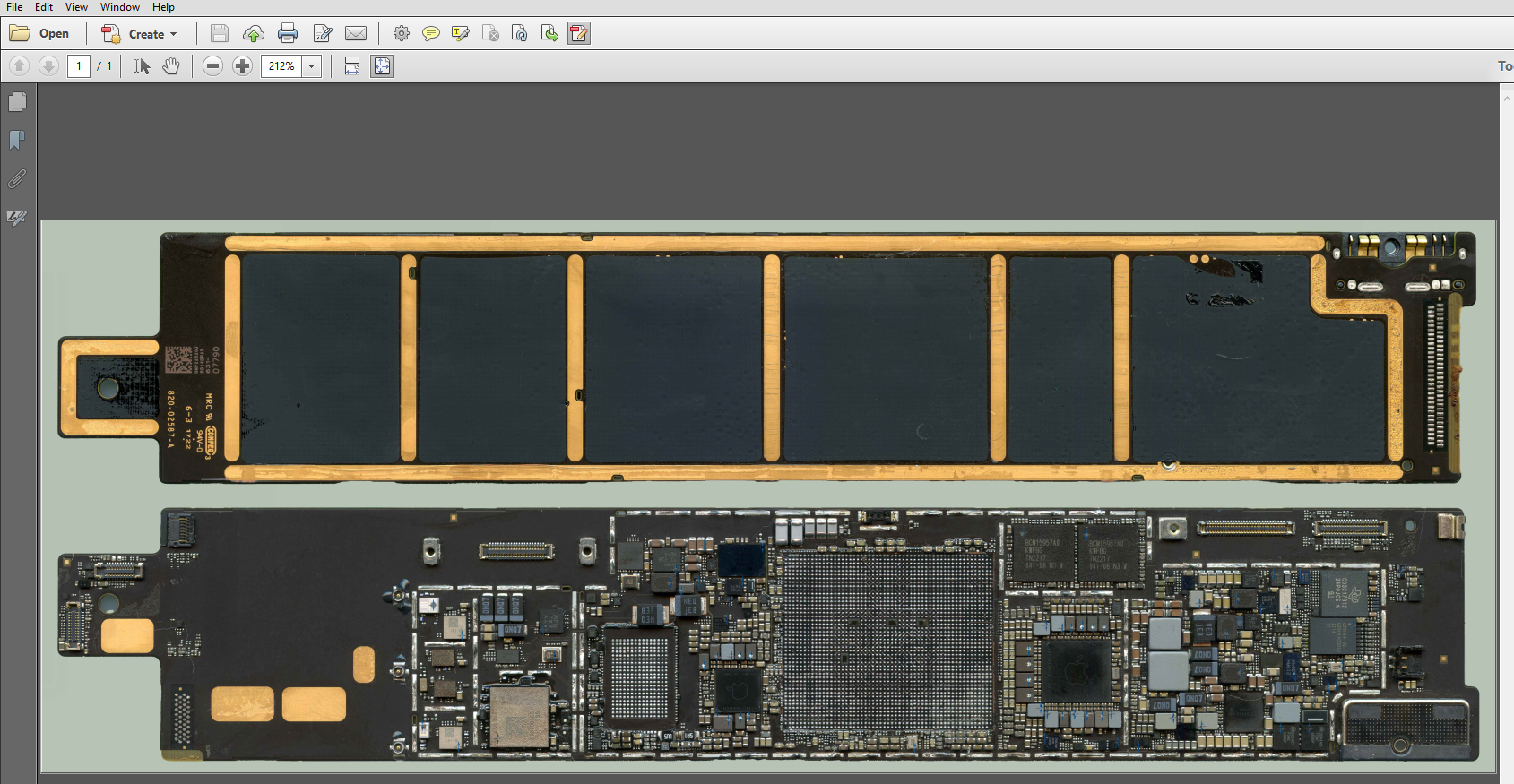Toggle fit to window width scrolling mode
This screenshot has height=784, width=1514.
coord(352,66)
